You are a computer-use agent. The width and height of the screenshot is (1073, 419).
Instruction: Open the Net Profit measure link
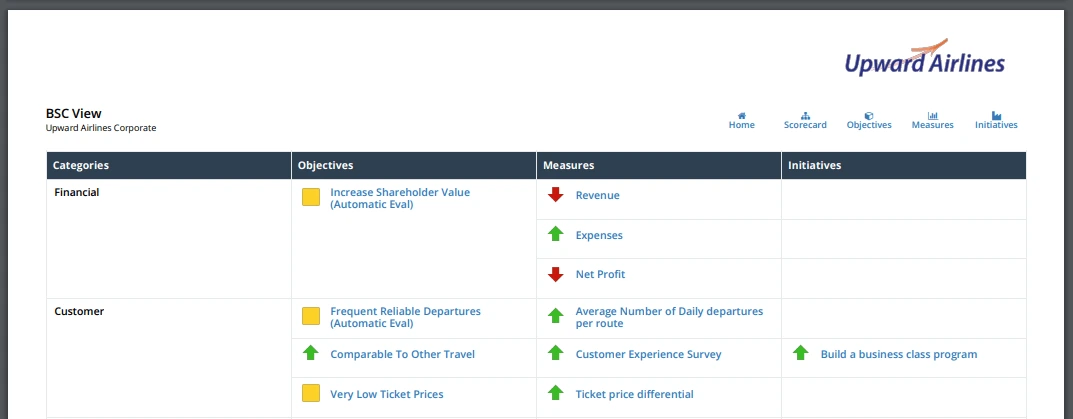(x=600, y=275)
